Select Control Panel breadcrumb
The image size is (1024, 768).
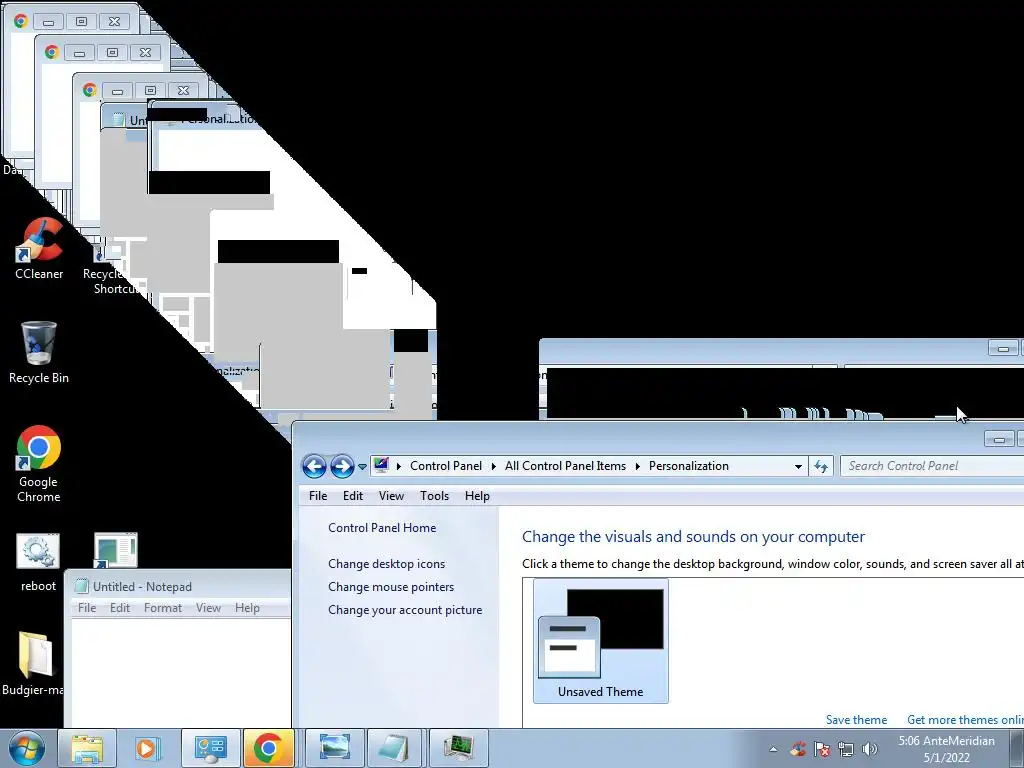pos(446,466)
